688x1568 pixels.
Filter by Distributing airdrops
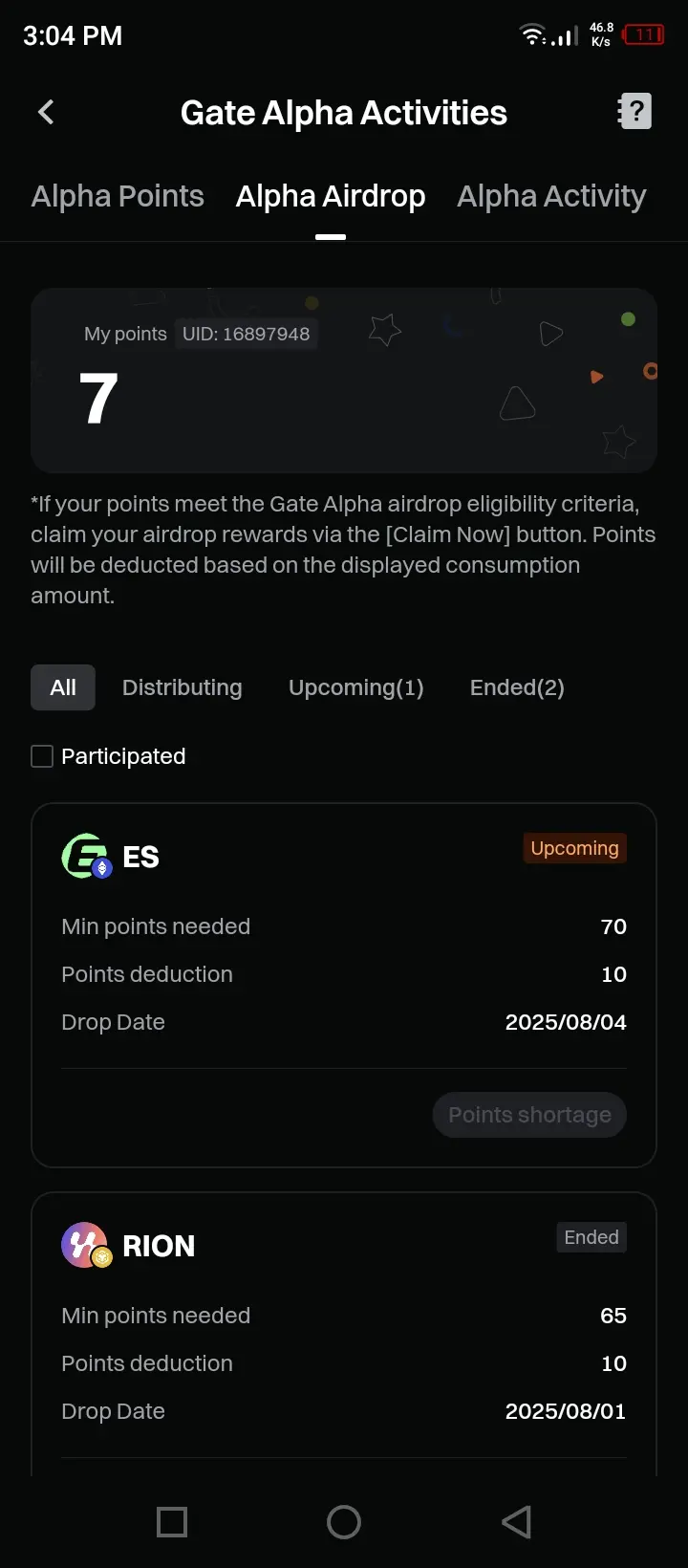(x=183, y=687)
